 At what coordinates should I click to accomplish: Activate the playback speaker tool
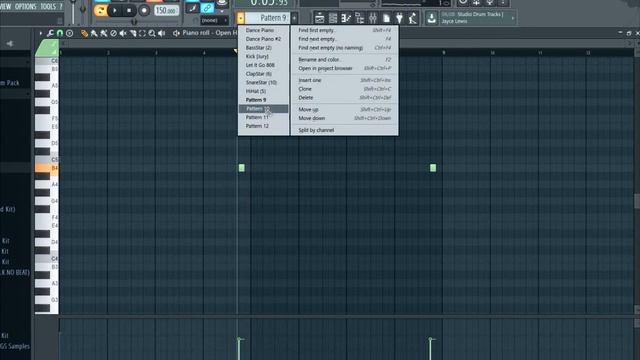pos(162,33)
